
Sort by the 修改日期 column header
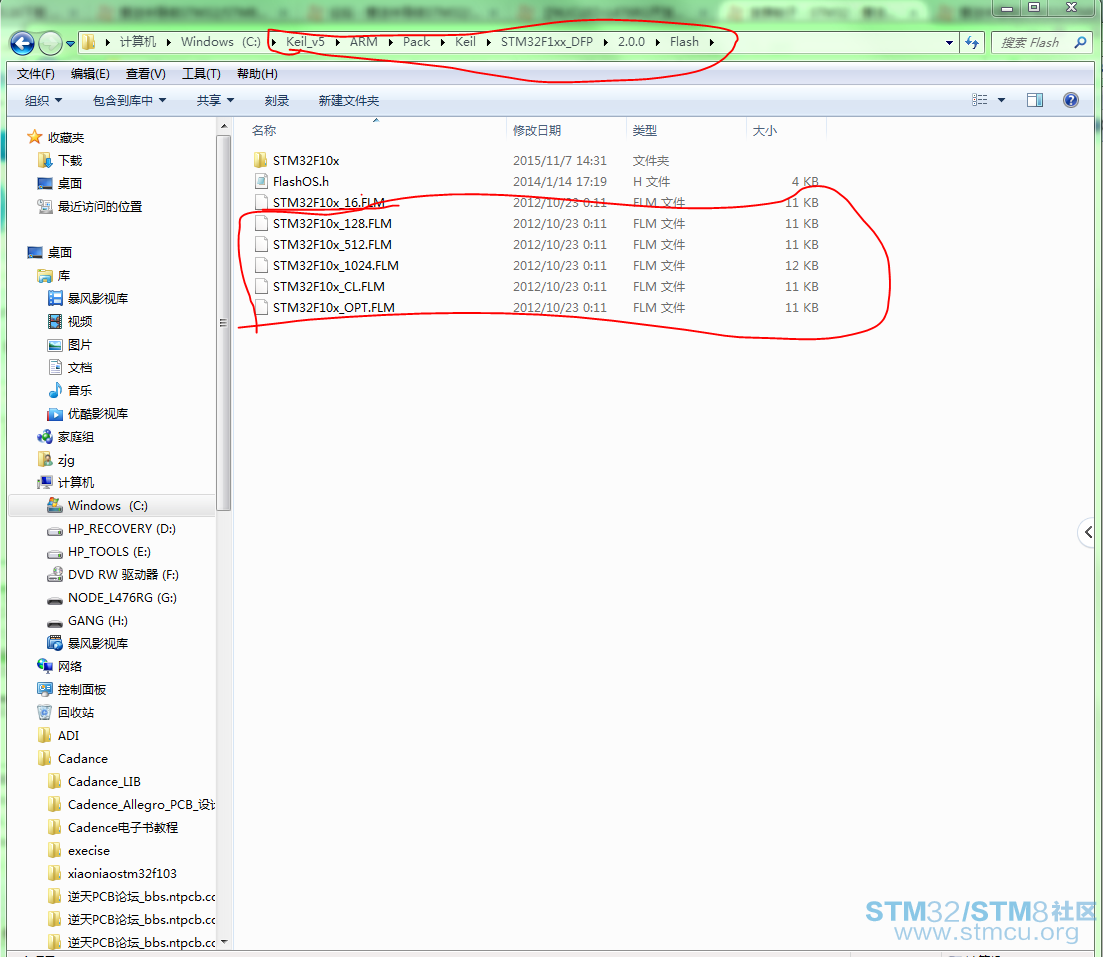537,130
